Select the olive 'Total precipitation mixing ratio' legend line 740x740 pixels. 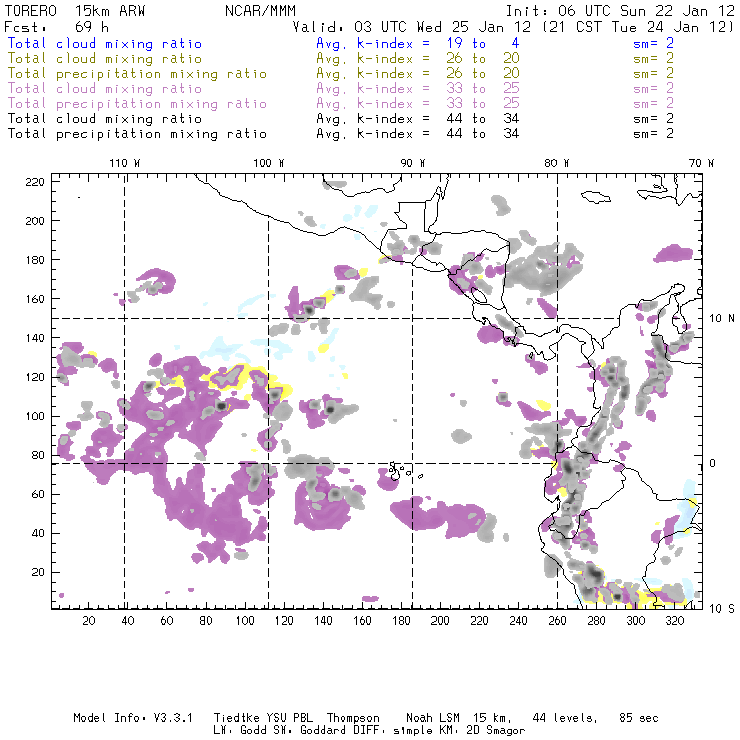pyautogui.click(x=137, y=74)
